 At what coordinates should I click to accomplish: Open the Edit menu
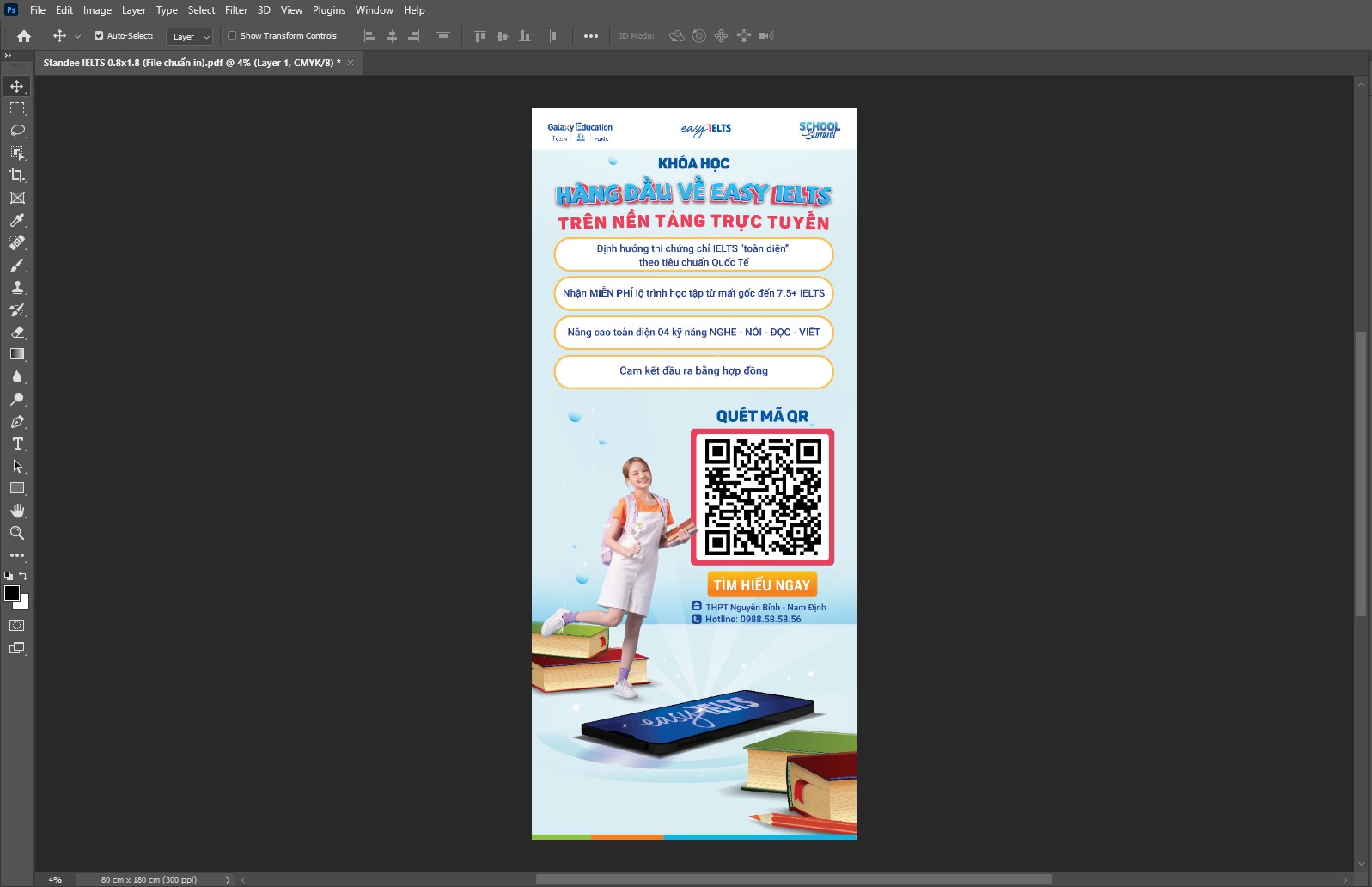pos(64,10)
